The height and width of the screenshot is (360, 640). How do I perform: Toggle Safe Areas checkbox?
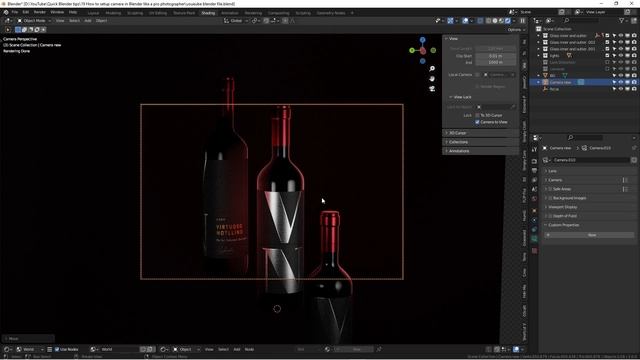point(550,189)
